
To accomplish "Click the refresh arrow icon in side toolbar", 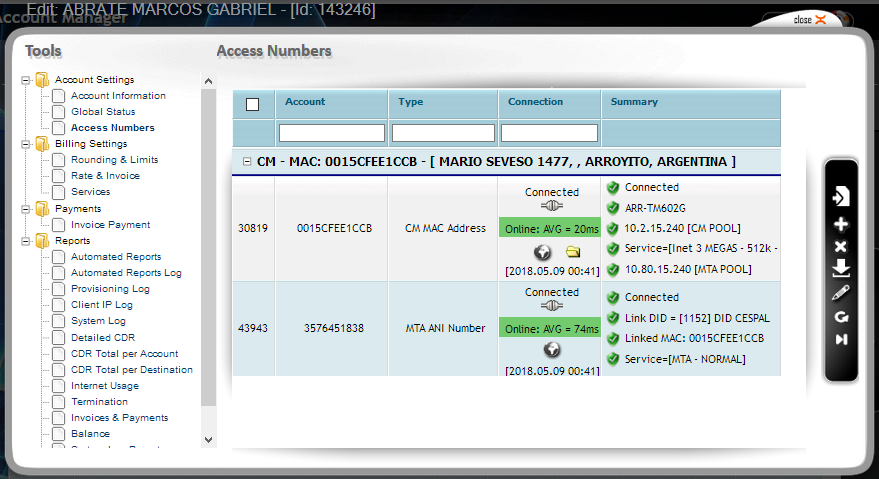I will (841, 316).
